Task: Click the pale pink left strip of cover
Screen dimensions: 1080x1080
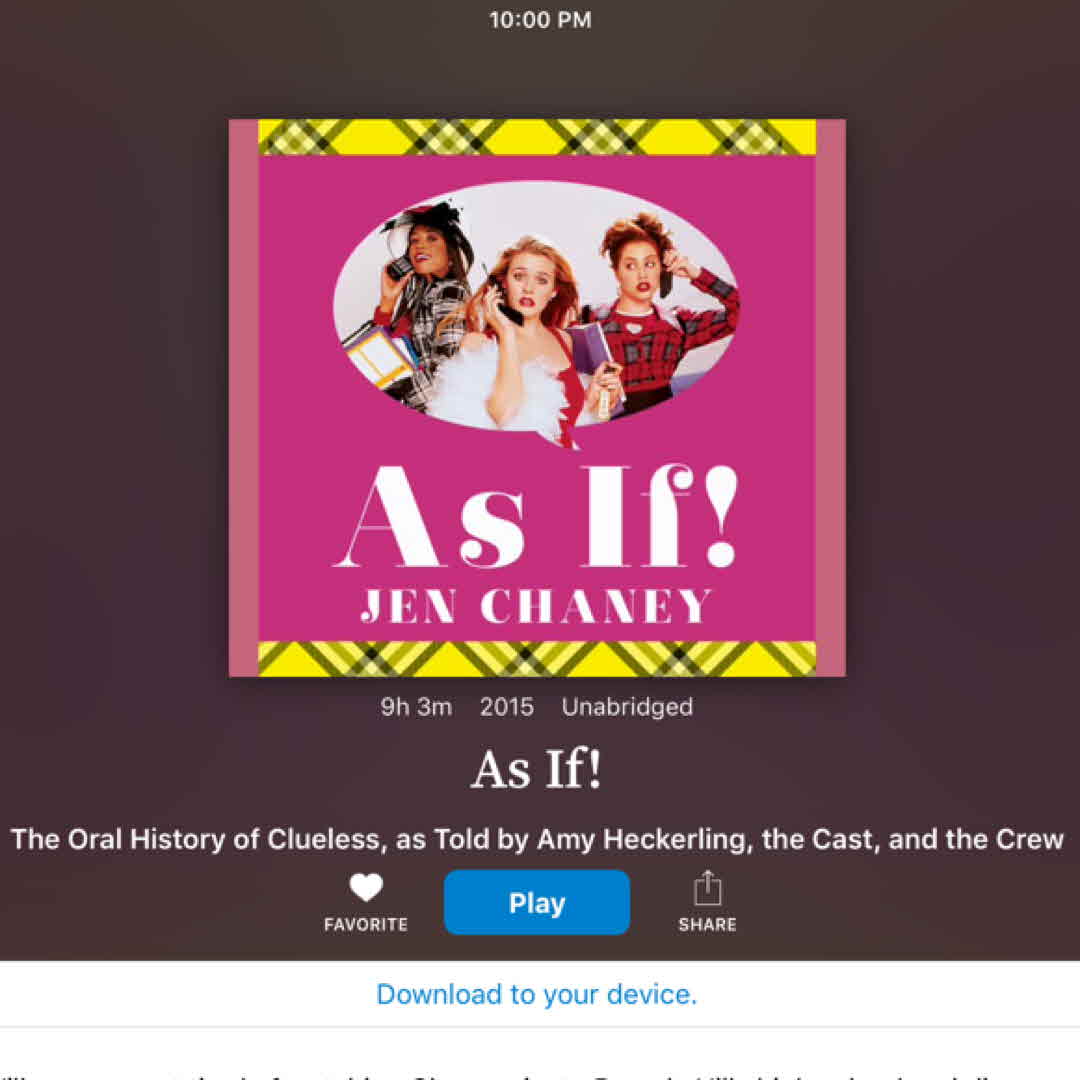Action: tap(244, 398)
